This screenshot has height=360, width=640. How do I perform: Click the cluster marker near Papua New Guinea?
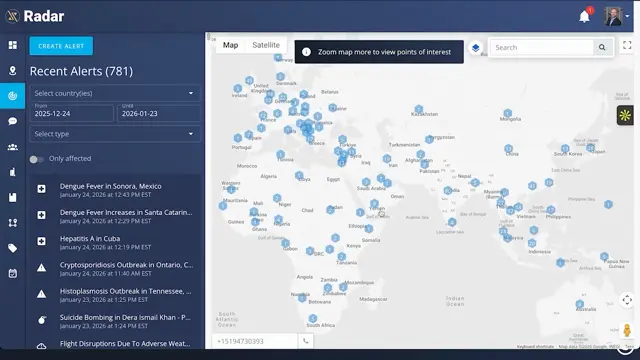pos(604,256)
